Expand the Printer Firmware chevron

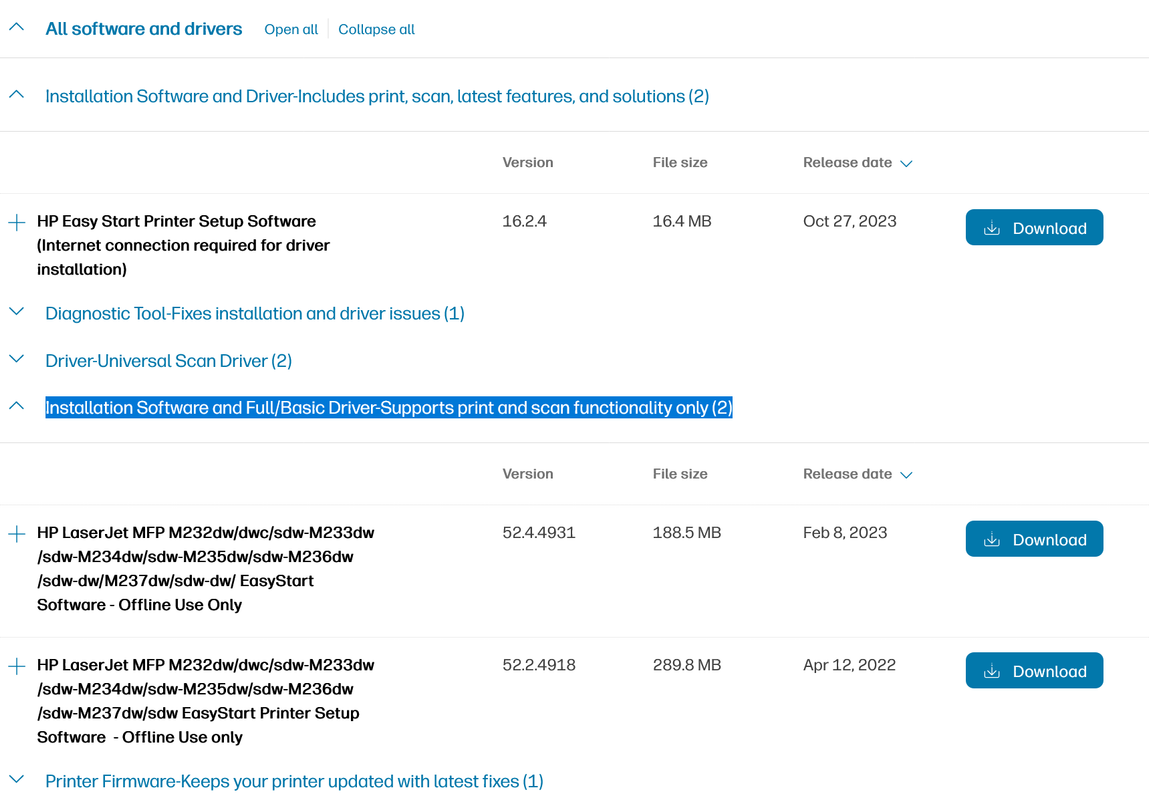16,780
